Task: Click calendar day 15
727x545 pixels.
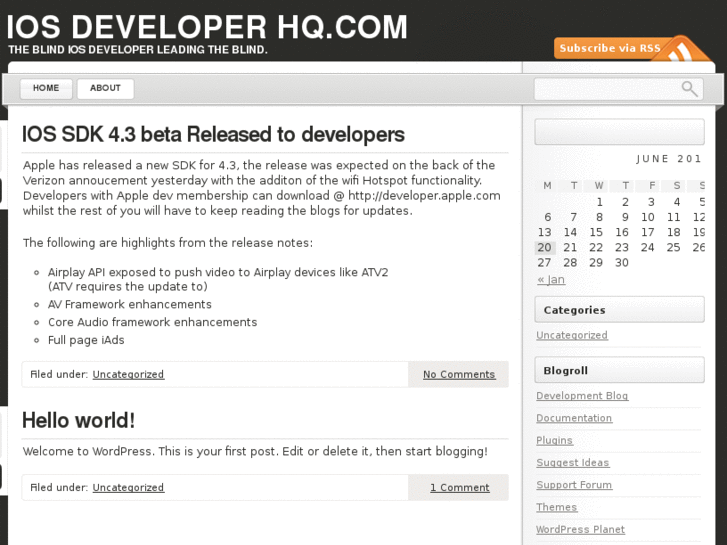Action: point(596,232)
